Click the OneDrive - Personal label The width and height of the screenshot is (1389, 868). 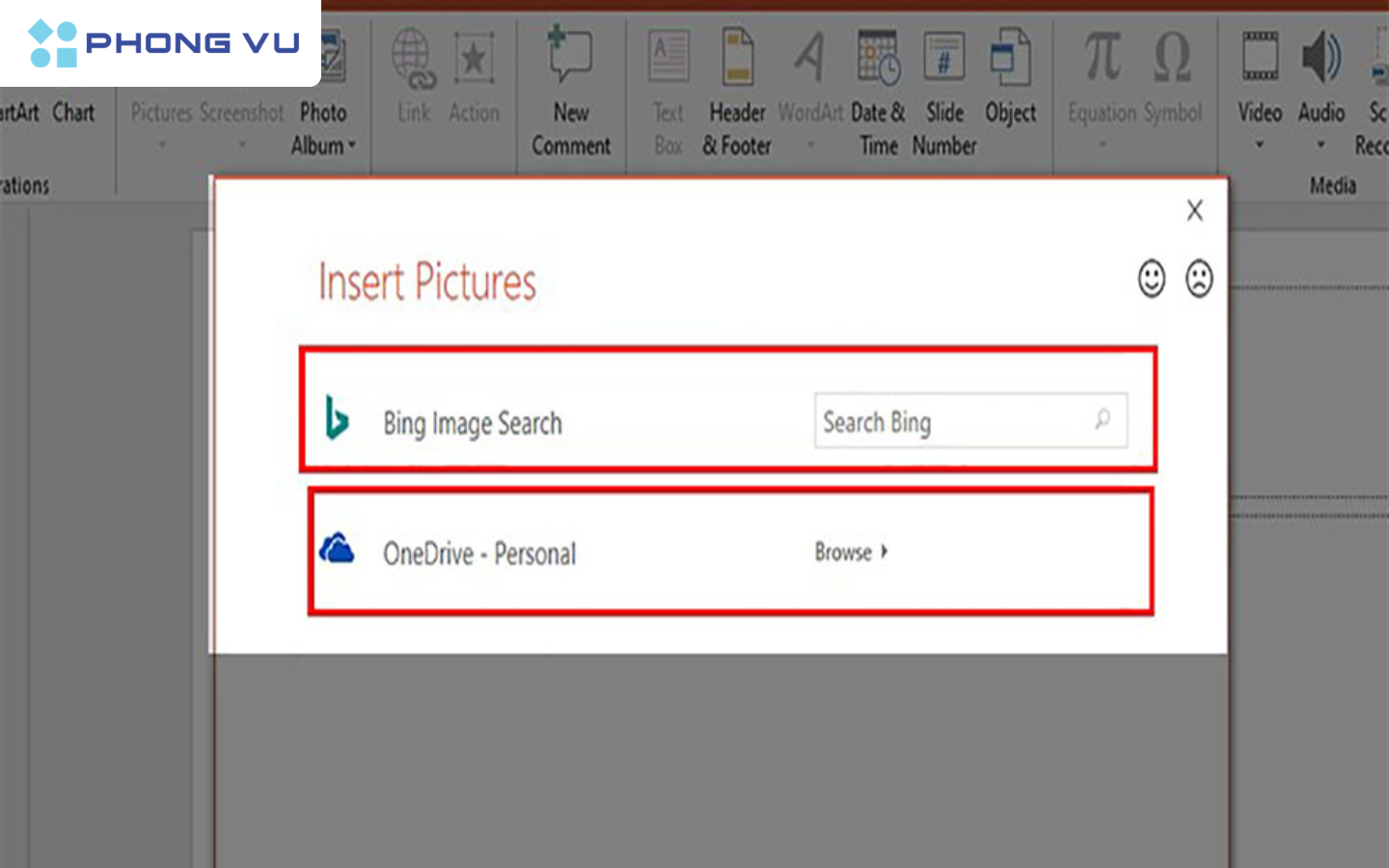479,554
